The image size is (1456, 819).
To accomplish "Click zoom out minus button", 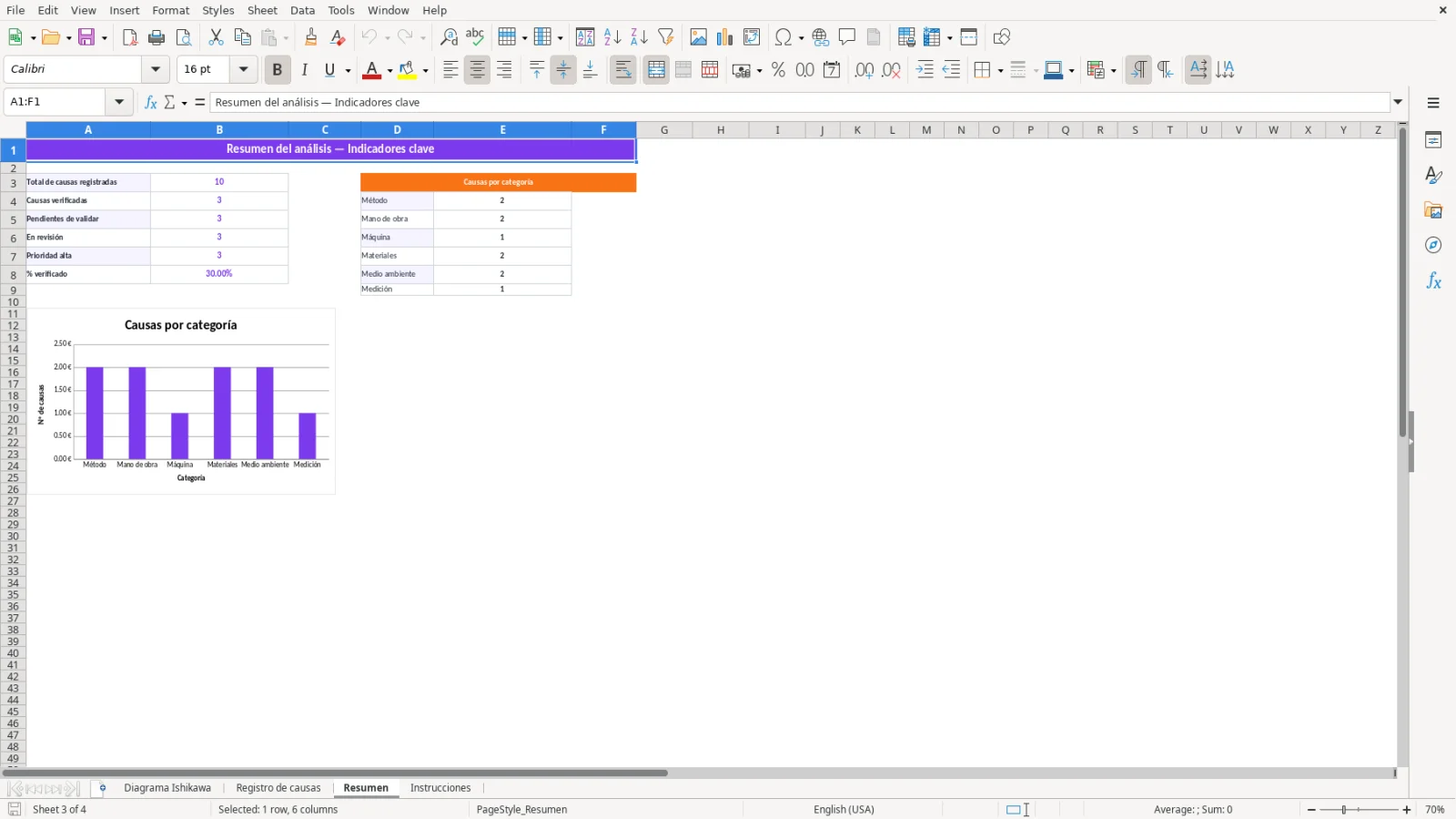I will click(1311, 809).
